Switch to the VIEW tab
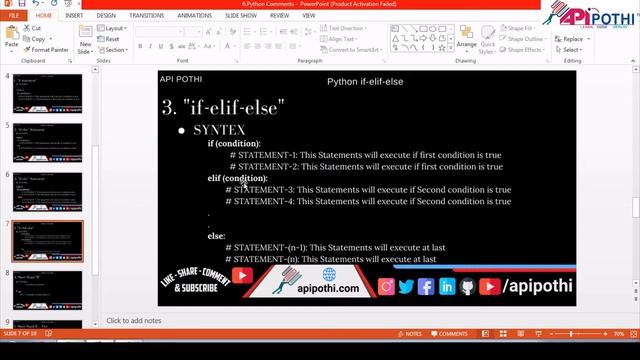 (x=309, y=16)
